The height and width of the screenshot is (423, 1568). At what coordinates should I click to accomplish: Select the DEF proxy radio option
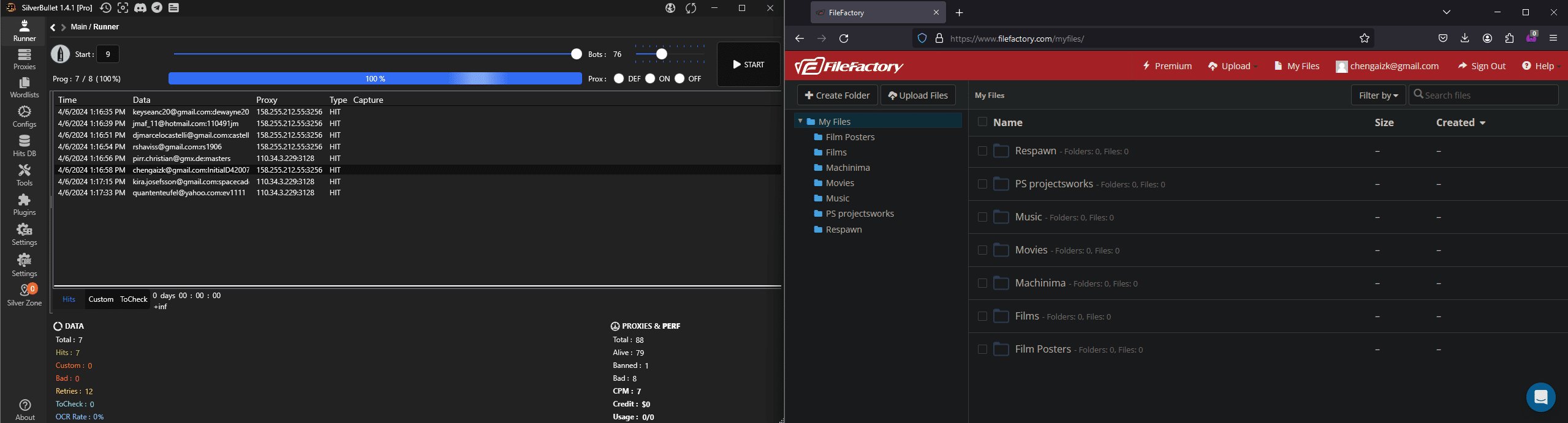(619, 78)
